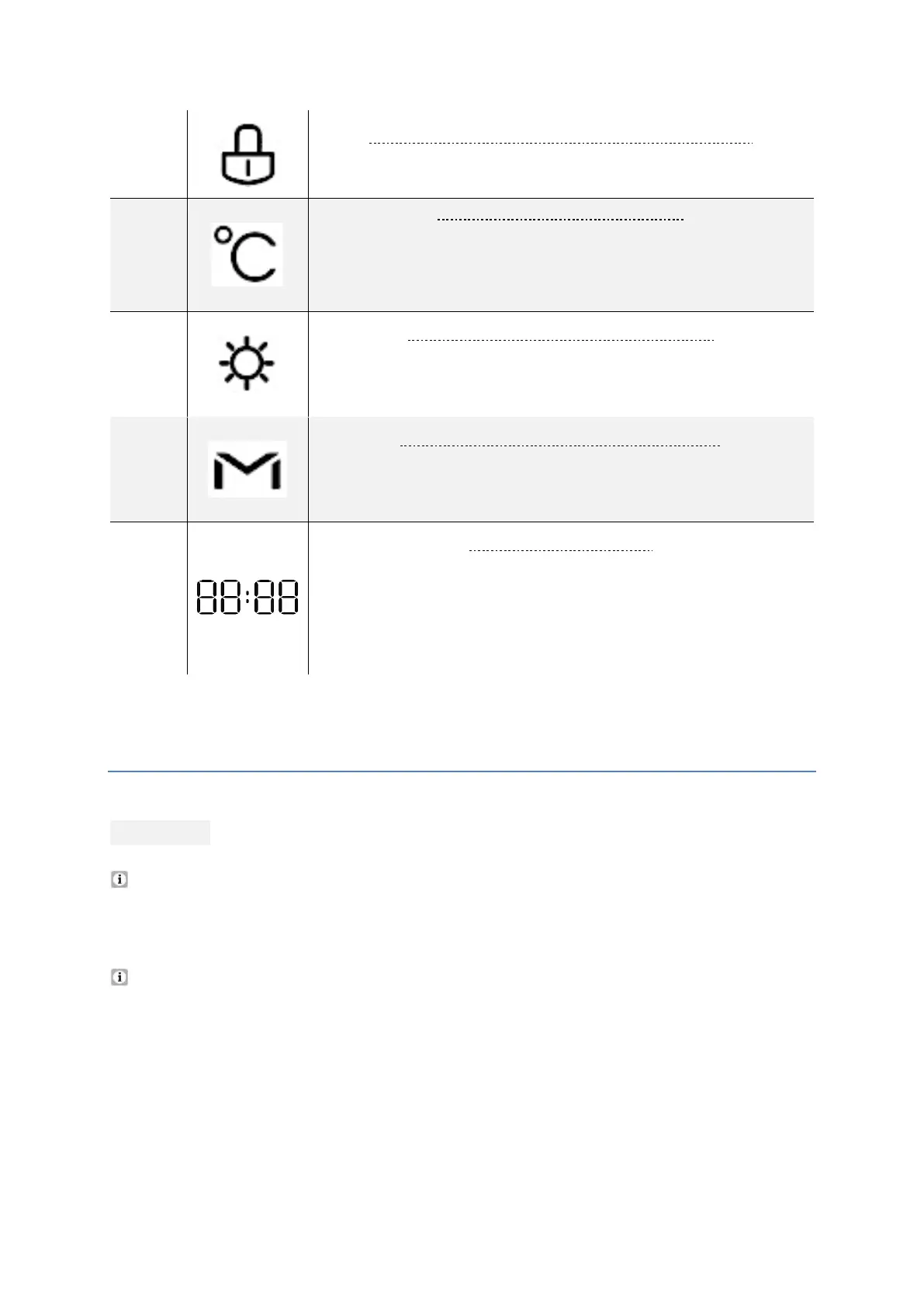Image resolution: width=924 pixels, height=1307 pixels.
Task: Click the sun-shaped light icon
Action: (x=246, y=364)
